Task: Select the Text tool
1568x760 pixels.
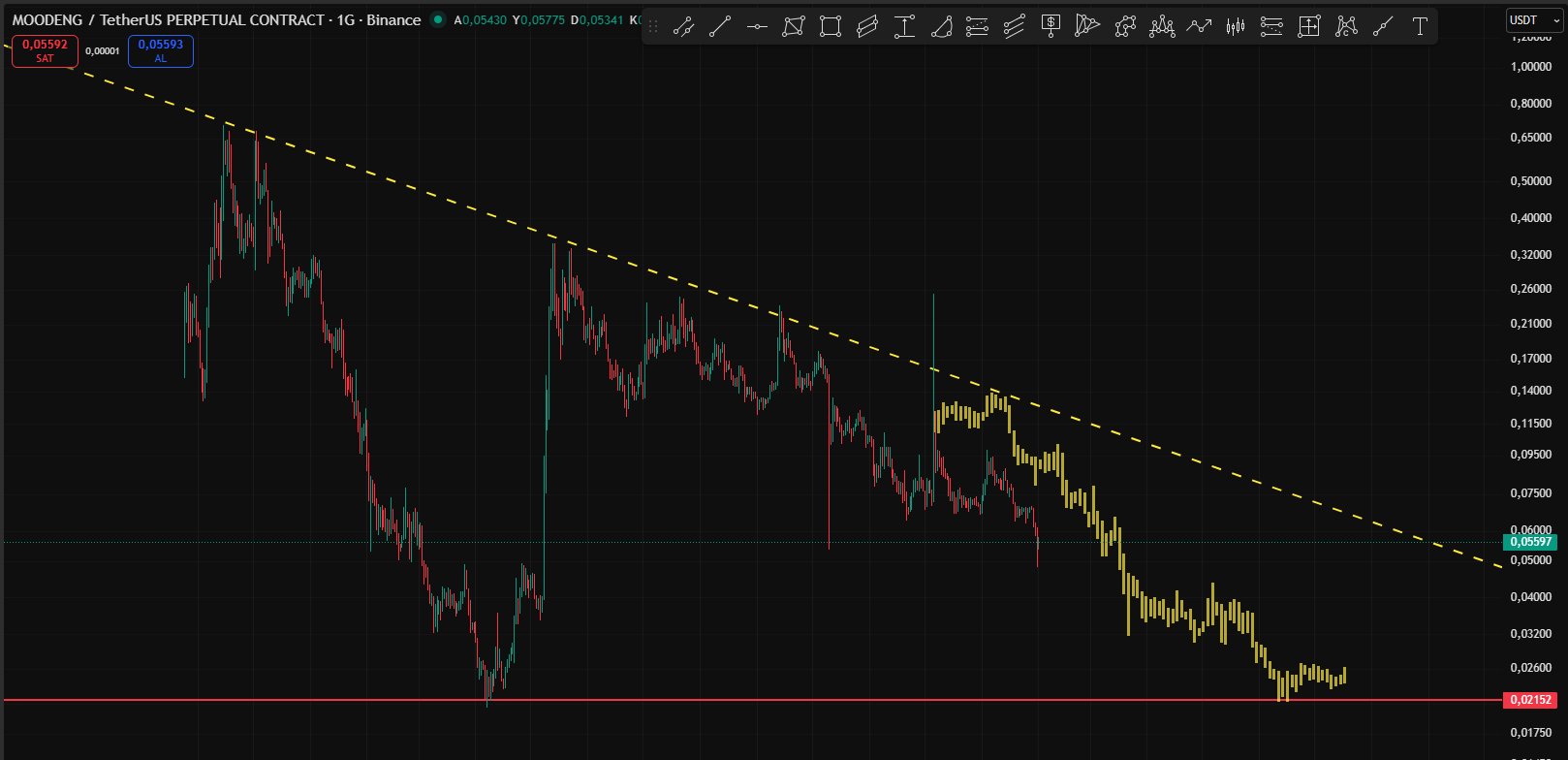Action: coord(1420,27)
